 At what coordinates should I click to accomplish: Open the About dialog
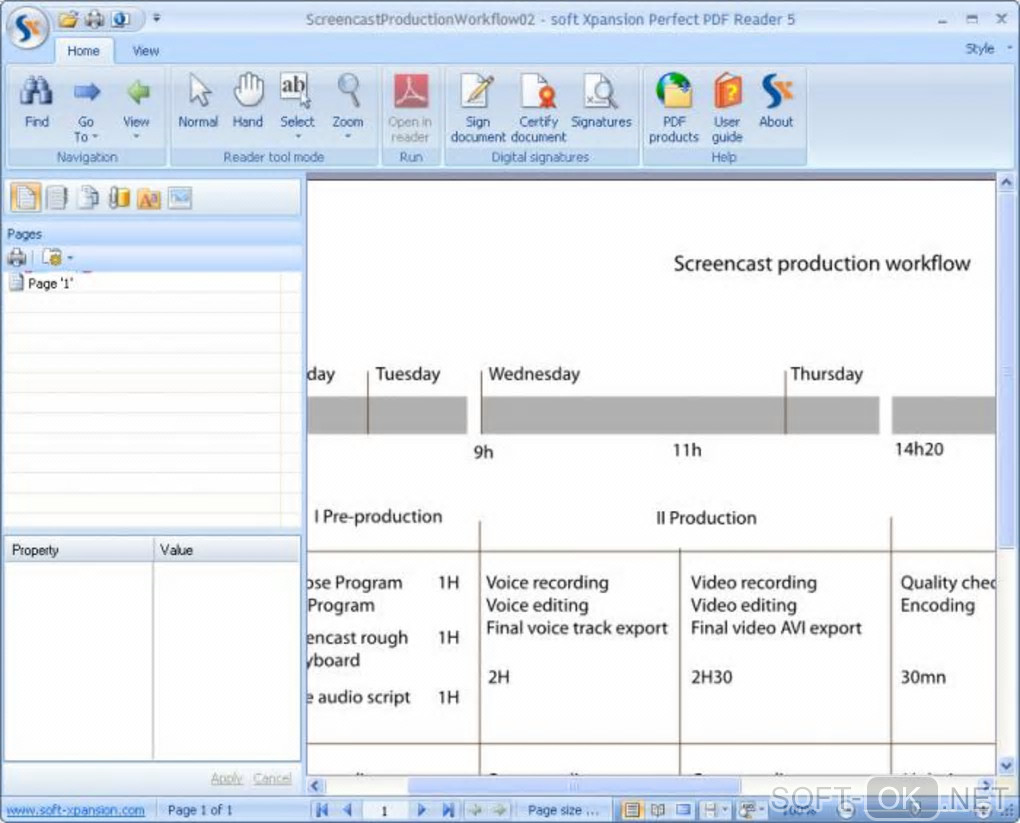(x=776, y=101)
